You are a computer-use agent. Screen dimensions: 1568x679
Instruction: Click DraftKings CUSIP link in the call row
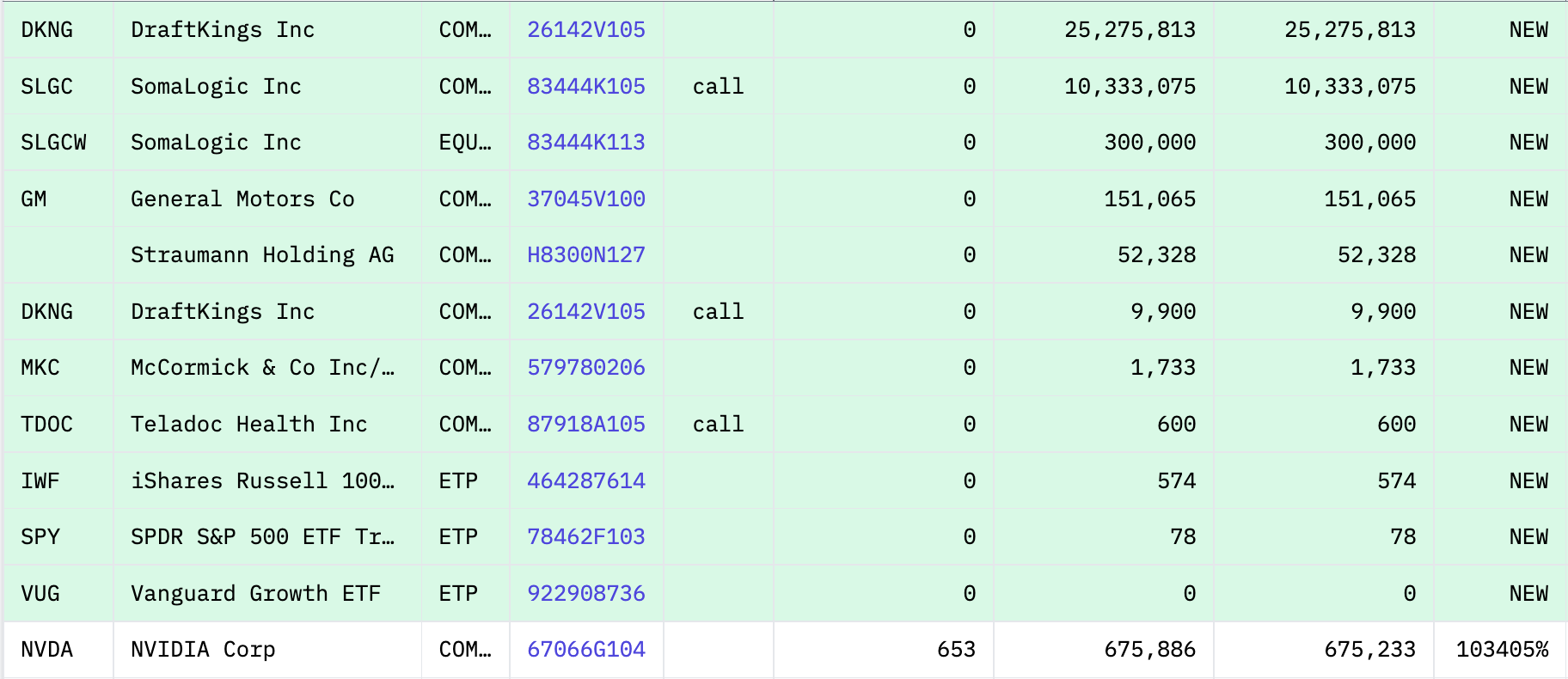(585, 312)
